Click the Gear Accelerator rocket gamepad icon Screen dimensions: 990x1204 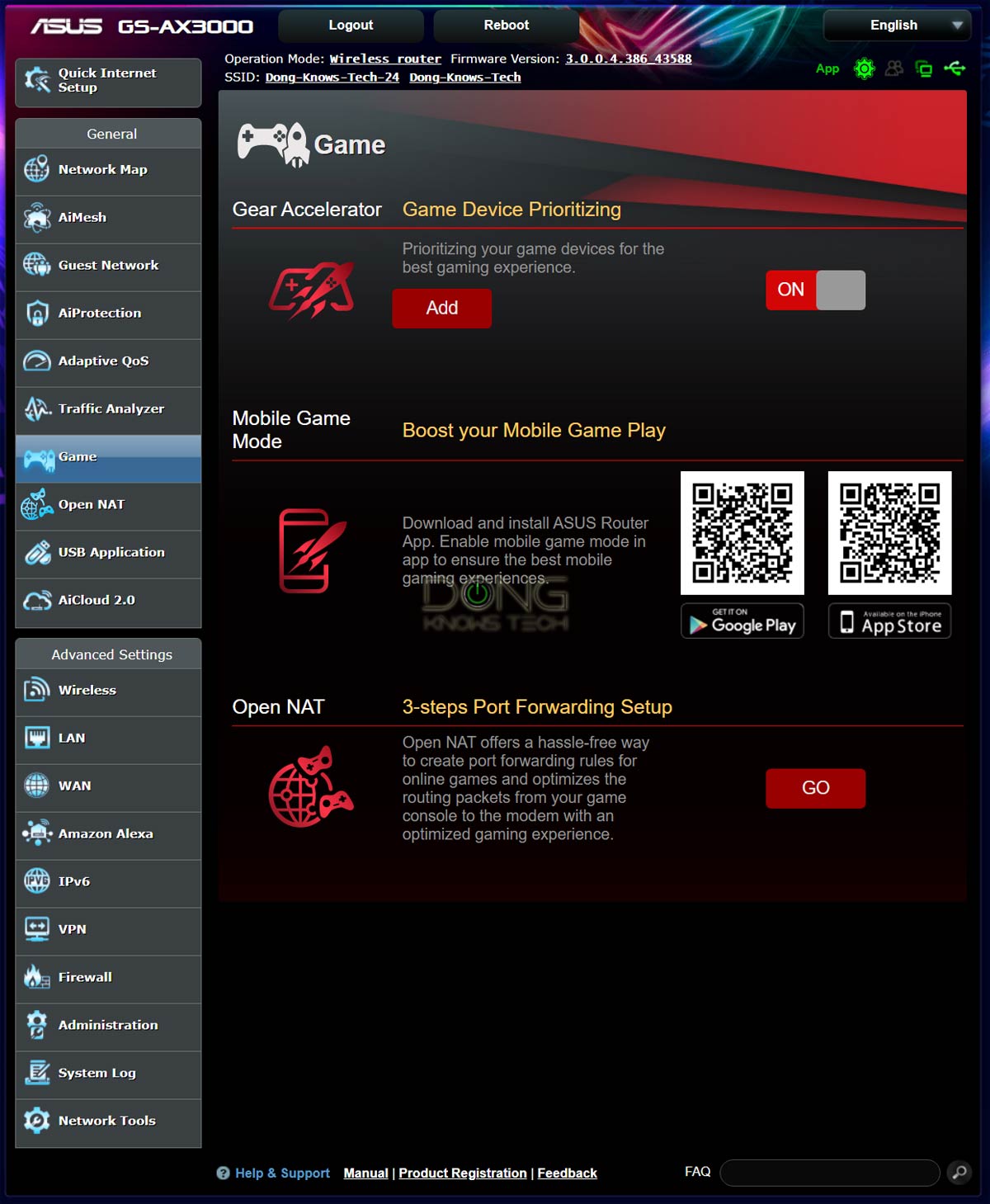coord(311,290)
